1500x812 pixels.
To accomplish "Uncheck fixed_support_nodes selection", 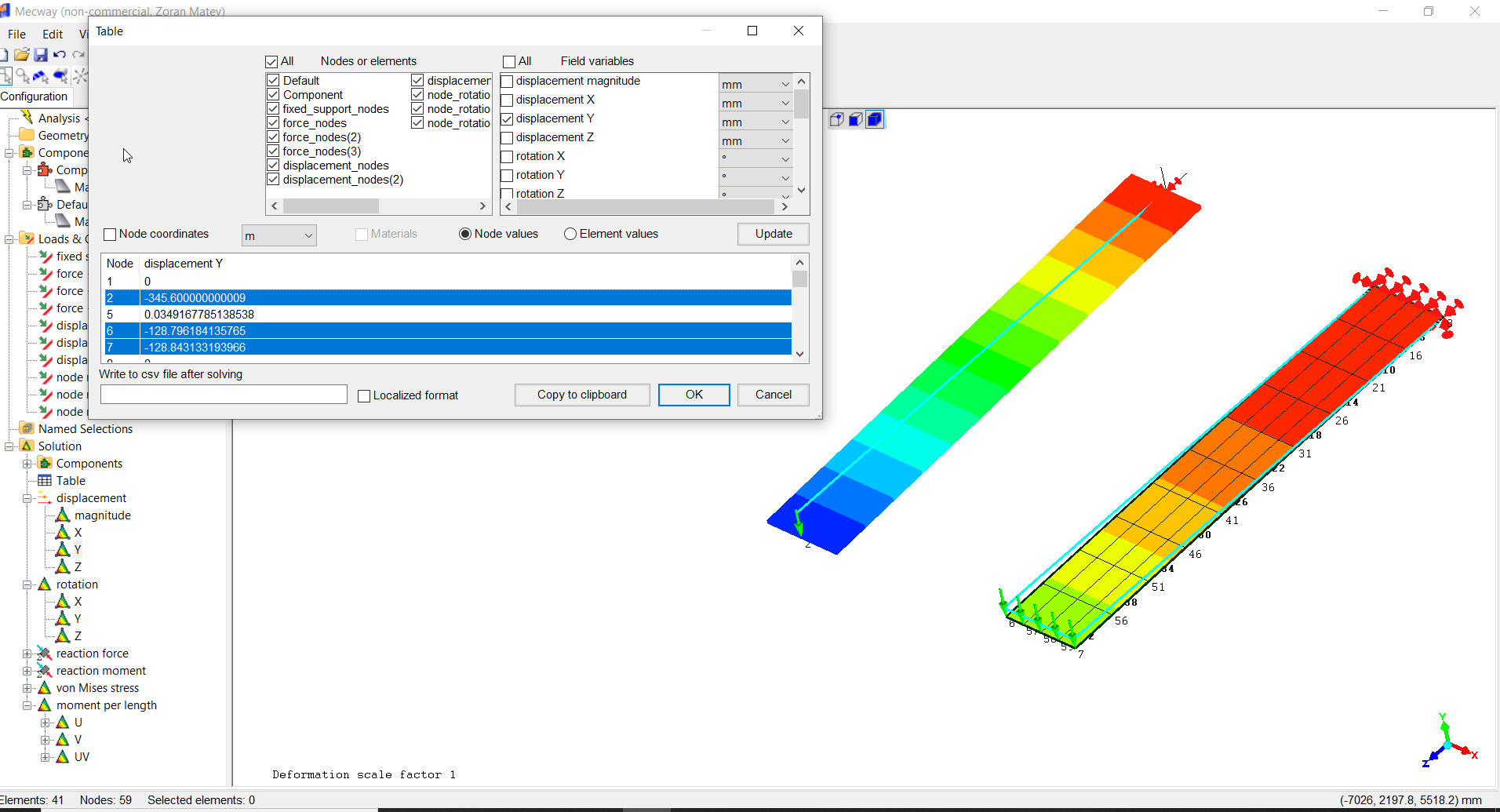I will [x=273, y=109].
